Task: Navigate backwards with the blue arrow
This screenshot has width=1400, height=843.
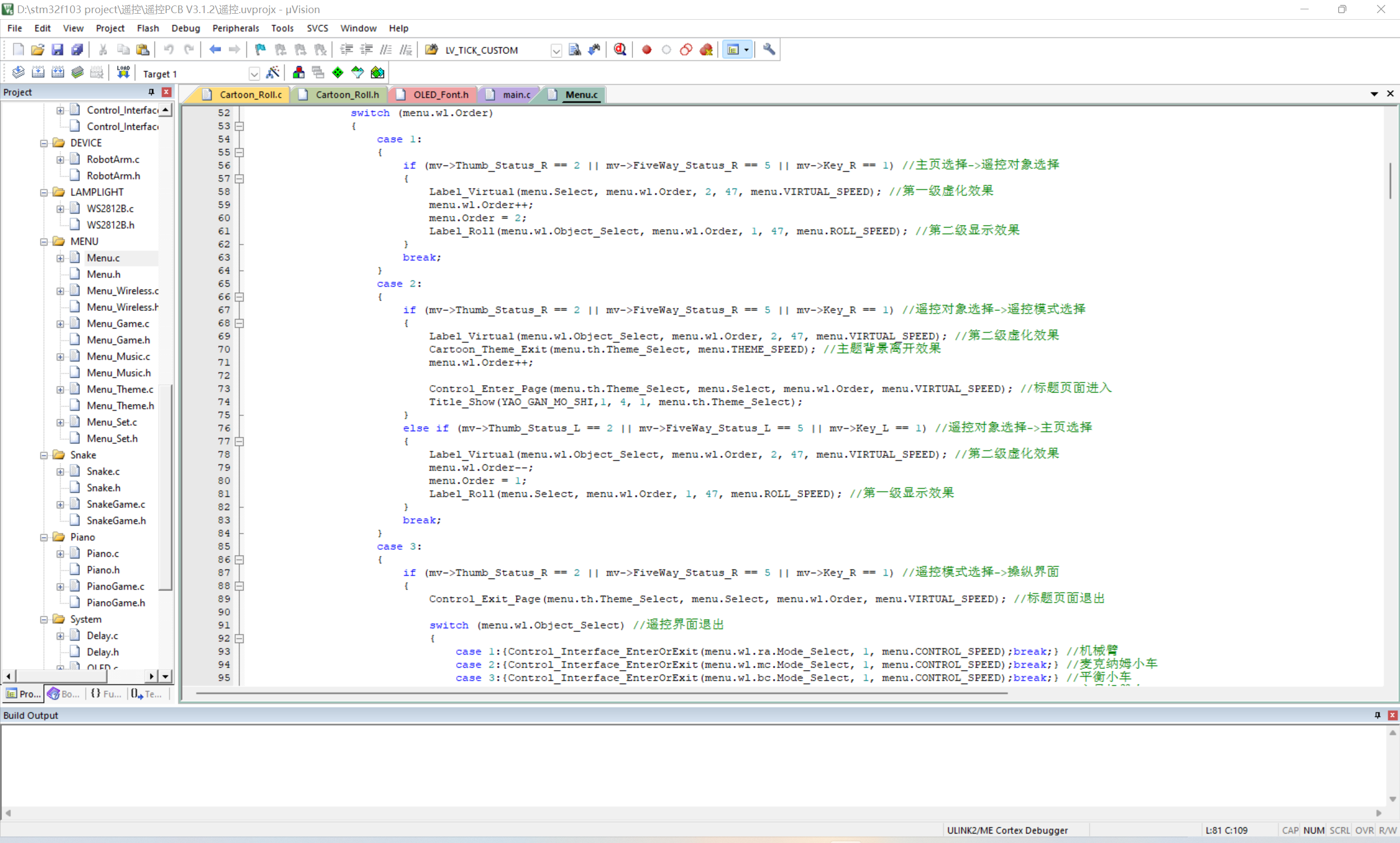Action: coord(214,50)
